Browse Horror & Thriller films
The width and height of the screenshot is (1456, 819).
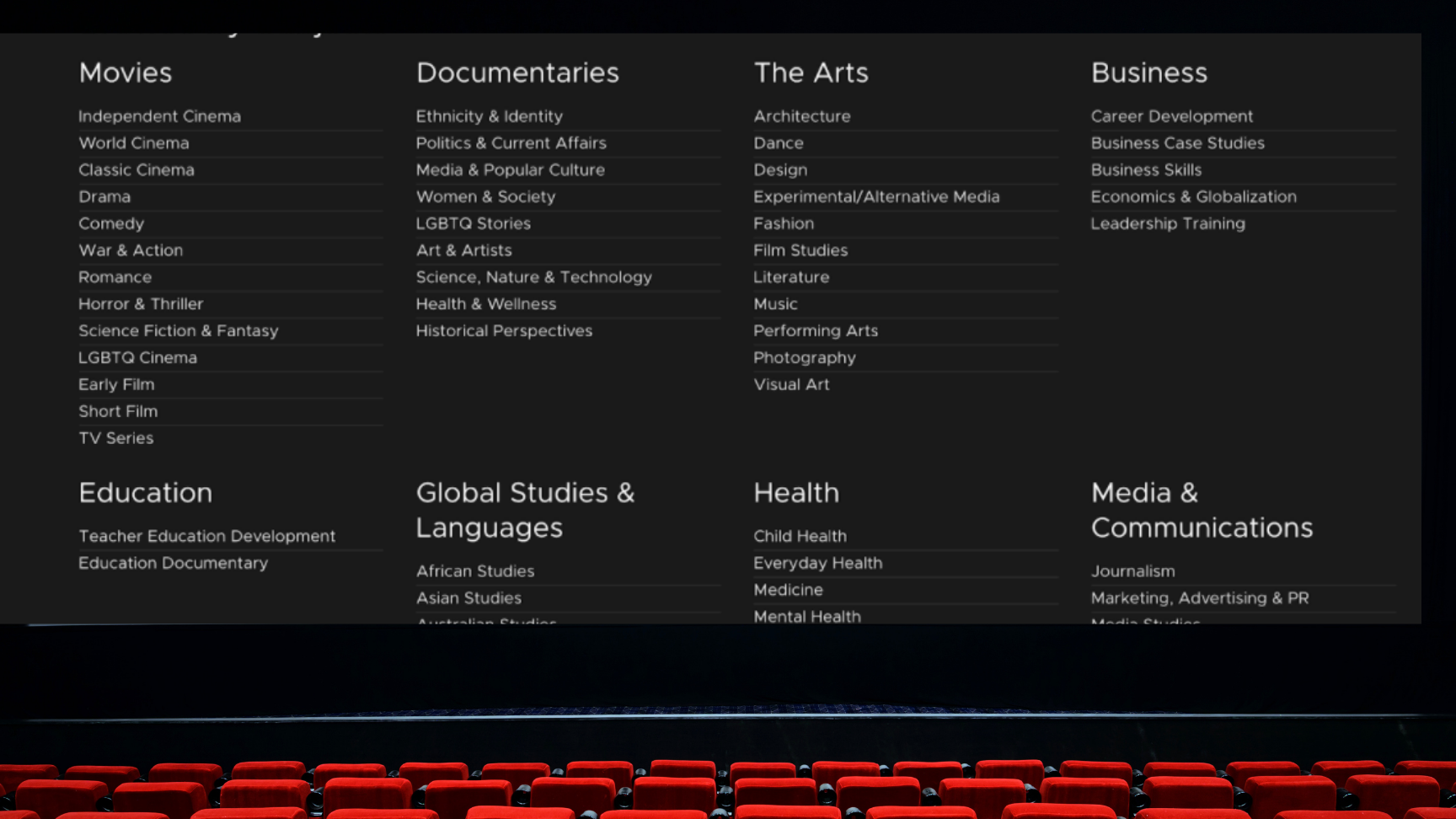141,304
